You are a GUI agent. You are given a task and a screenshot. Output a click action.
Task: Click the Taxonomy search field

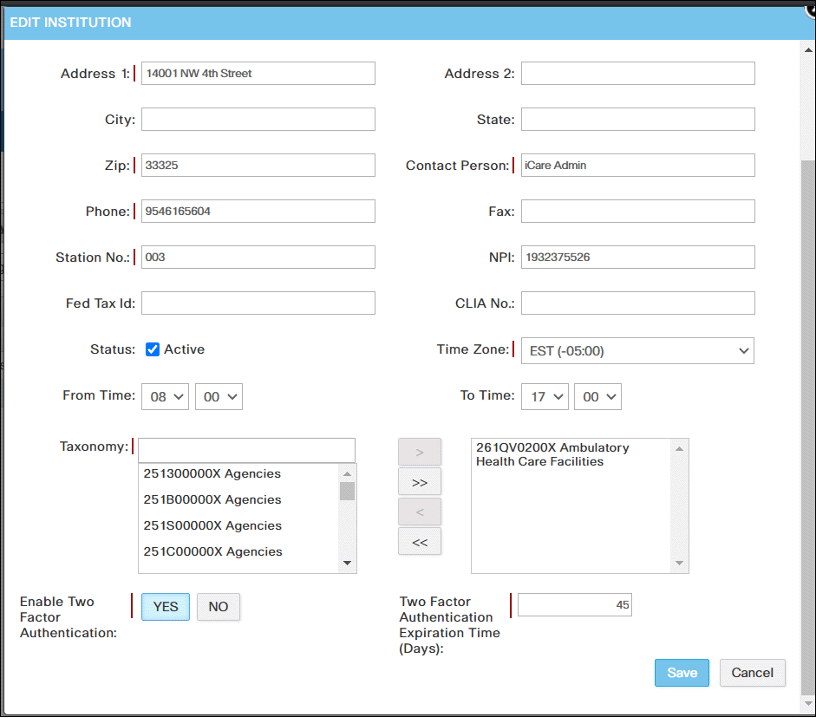(x=247, y=449)
